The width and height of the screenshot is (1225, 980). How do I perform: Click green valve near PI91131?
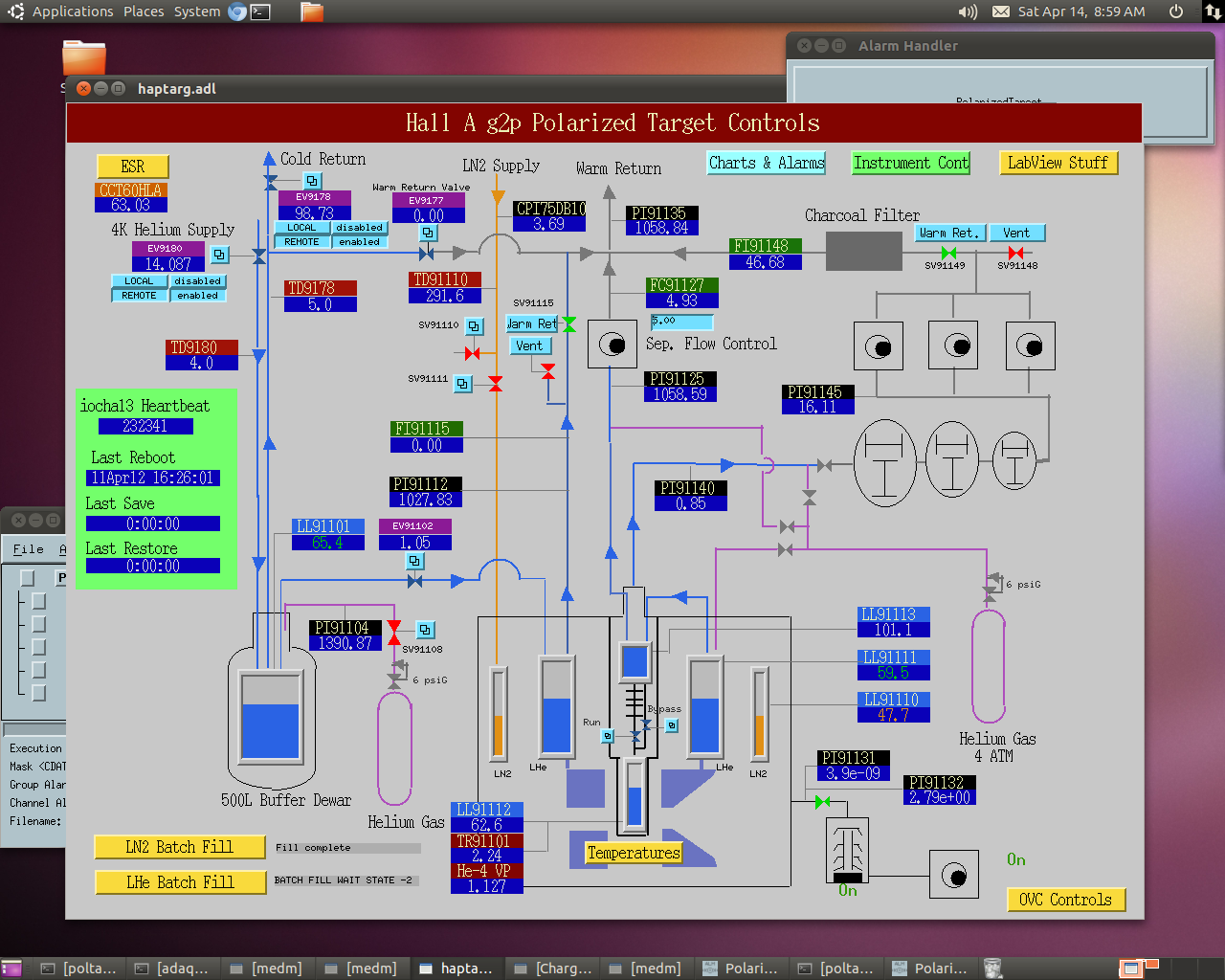(822, 801)
